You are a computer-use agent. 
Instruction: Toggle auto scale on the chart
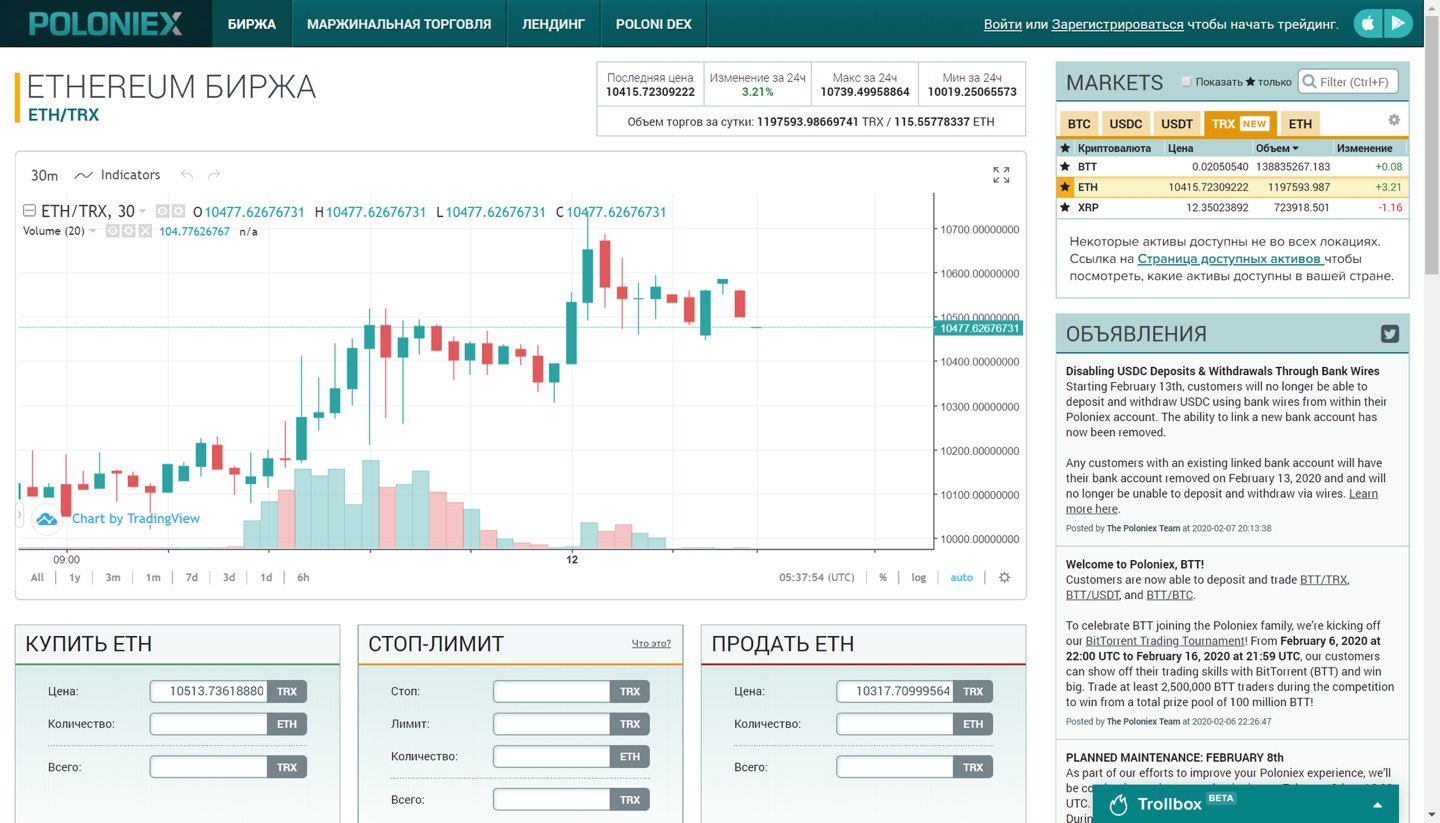961,577
